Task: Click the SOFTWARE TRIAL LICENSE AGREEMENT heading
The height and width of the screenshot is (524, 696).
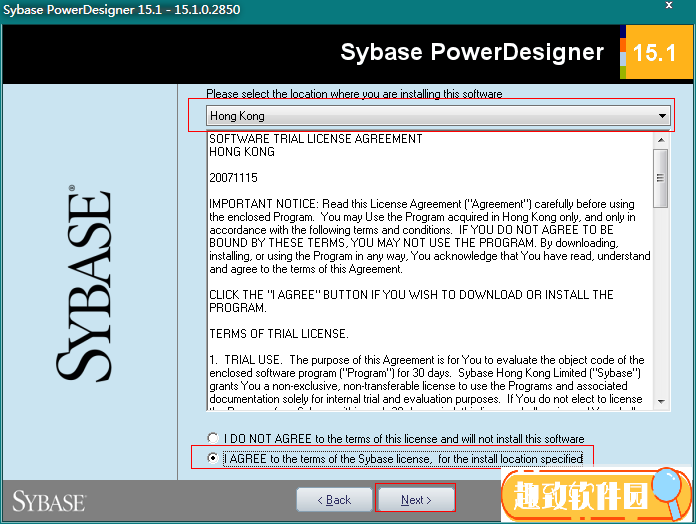Action: [x=316, y=139]
